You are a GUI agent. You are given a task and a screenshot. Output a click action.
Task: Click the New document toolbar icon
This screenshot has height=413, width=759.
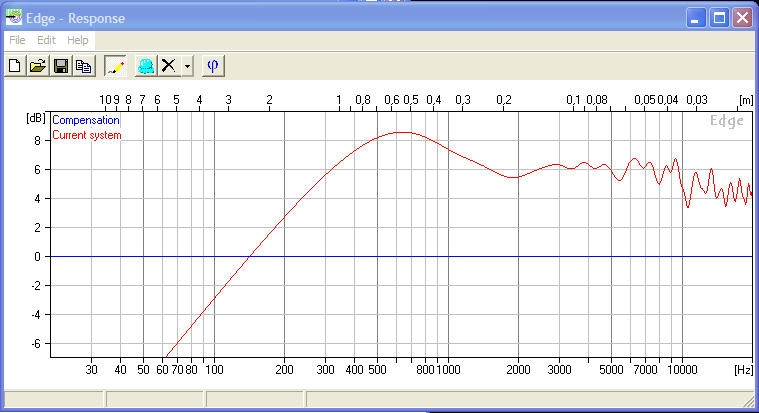tap(15, 66)
